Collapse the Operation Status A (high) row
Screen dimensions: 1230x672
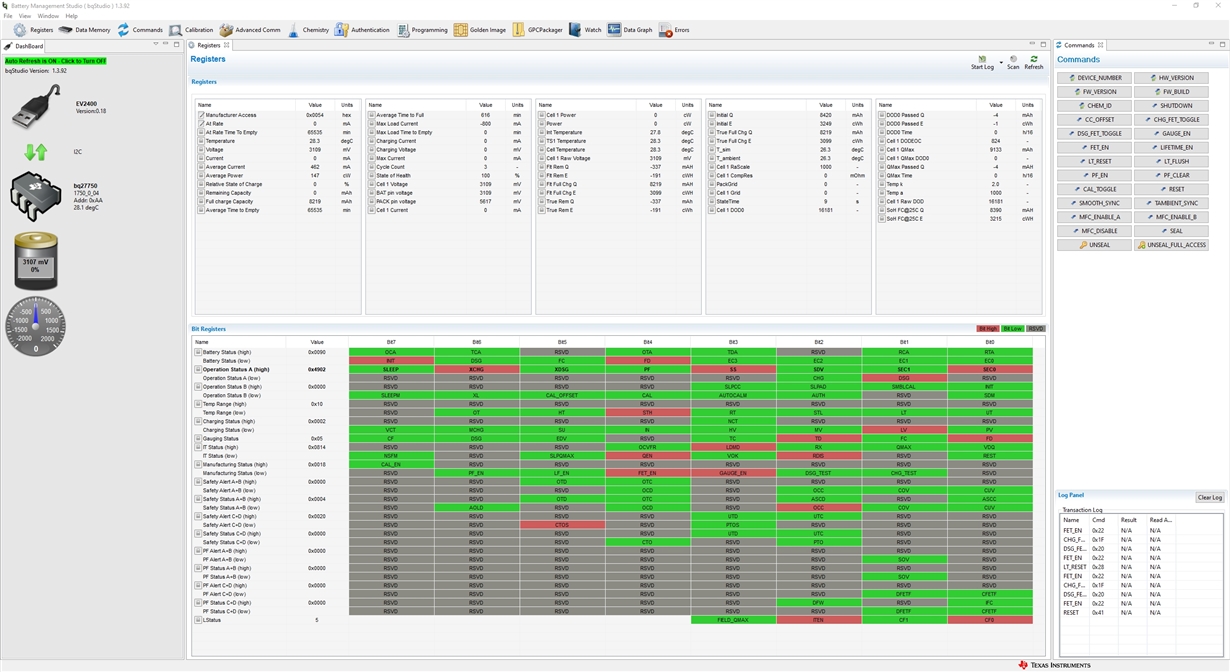click(x=198, y=370)
